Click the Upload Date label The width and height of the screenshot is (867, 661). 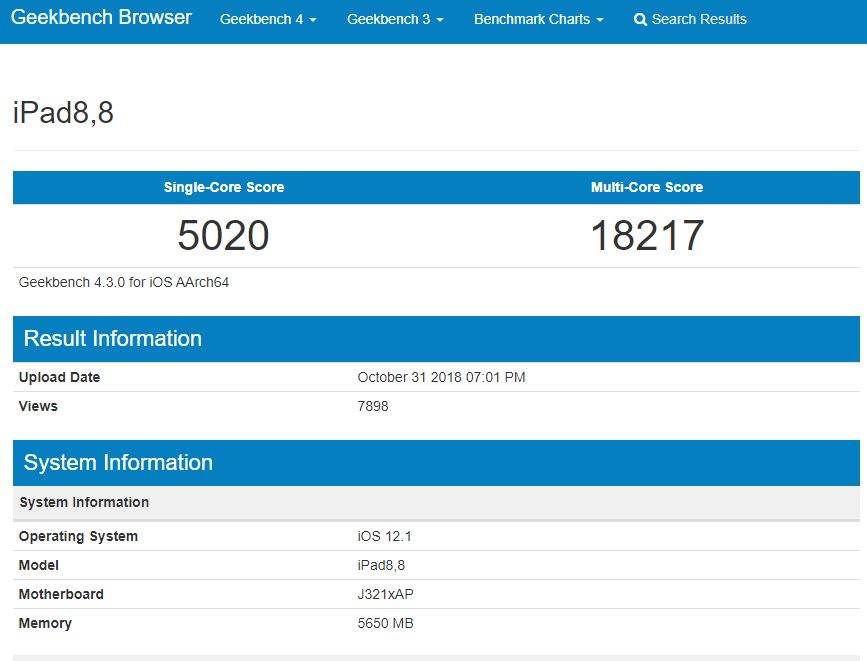(59, 377)
